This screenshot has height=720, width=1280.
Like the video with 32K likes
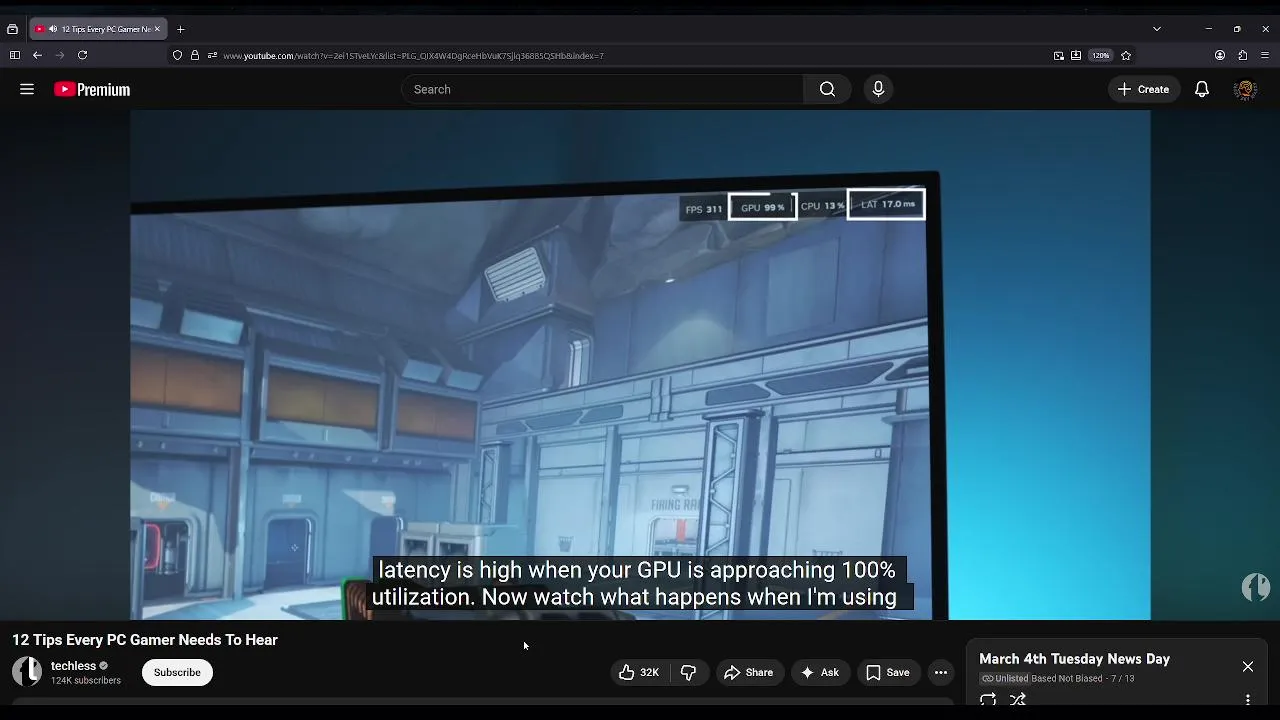click(638, 672)
